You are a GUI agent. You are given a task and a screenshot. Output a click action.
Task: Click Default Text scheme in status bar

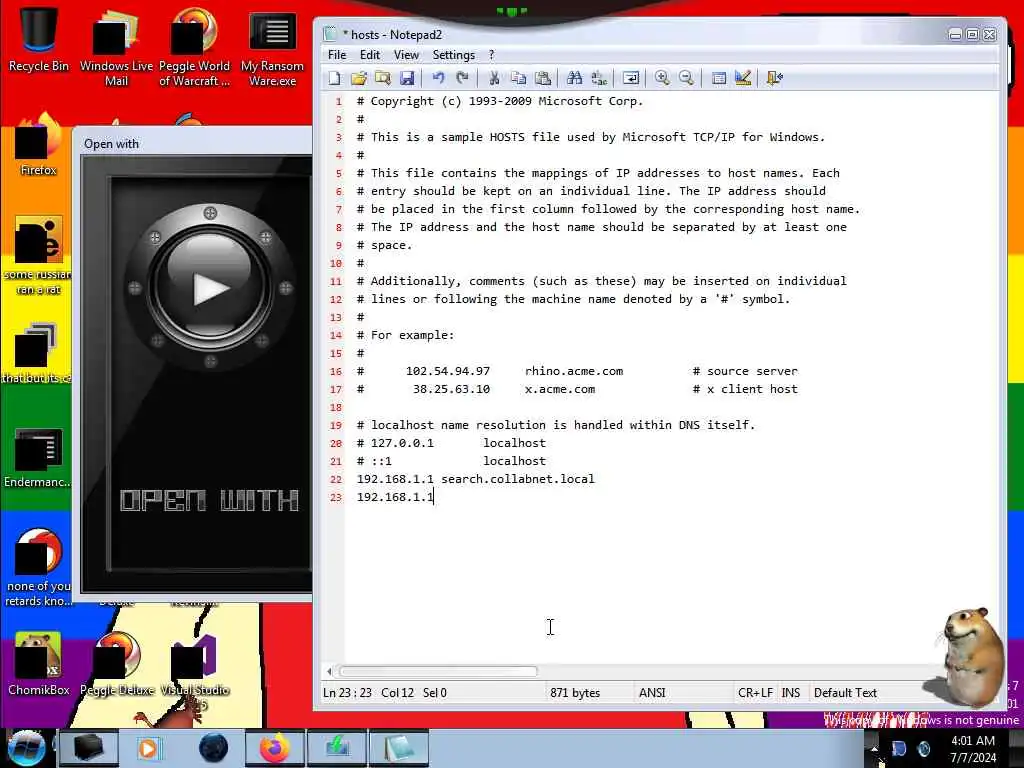(x=845, y=693)
